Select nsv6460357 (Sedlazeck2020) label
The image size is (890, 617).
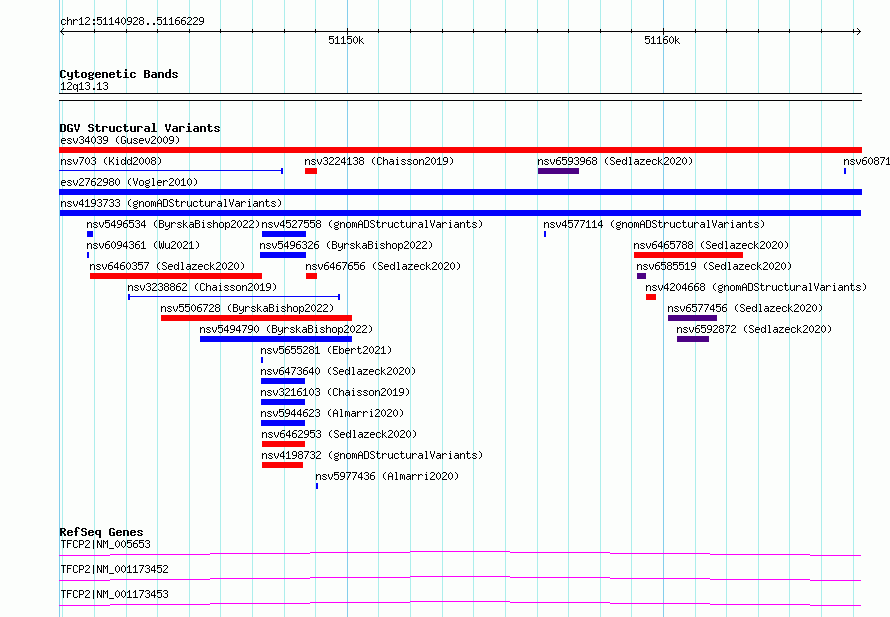point(167,266)
